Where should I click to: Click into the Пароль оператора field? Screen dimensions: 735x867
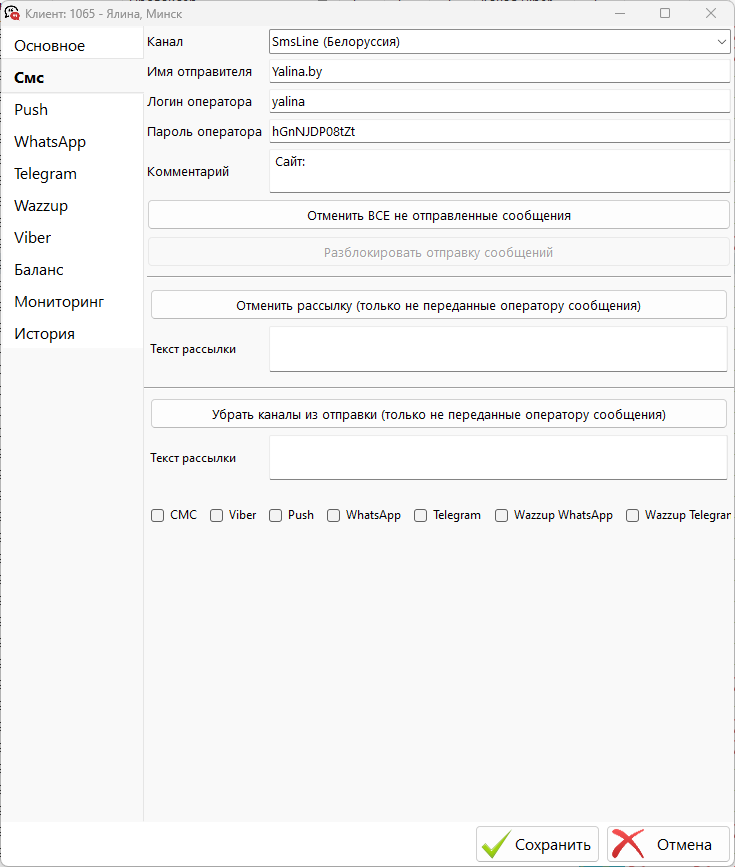(x=499, y=132)
